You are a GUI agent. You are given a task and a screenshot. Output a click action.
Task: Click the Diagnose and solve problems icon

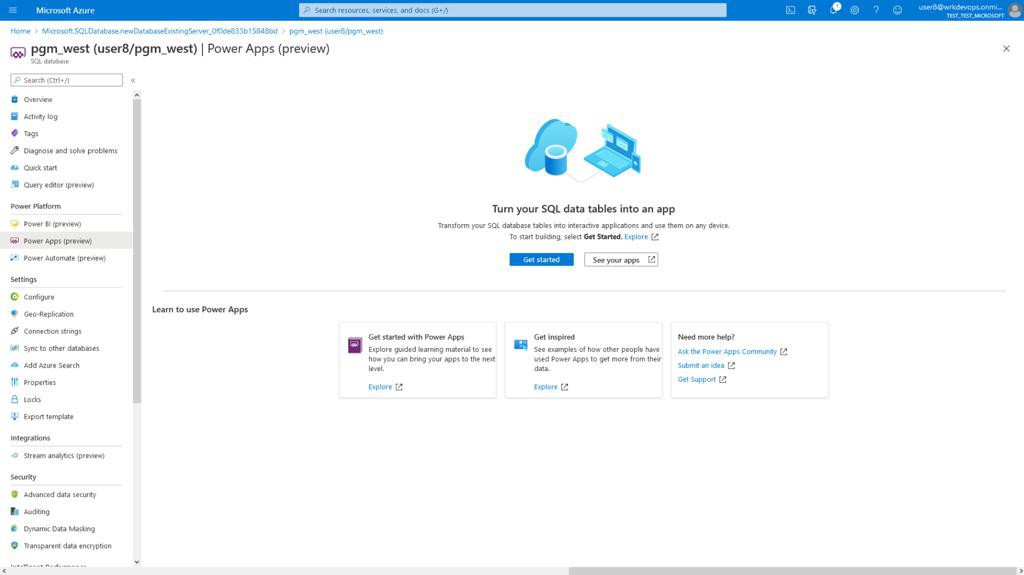[14, 150]
